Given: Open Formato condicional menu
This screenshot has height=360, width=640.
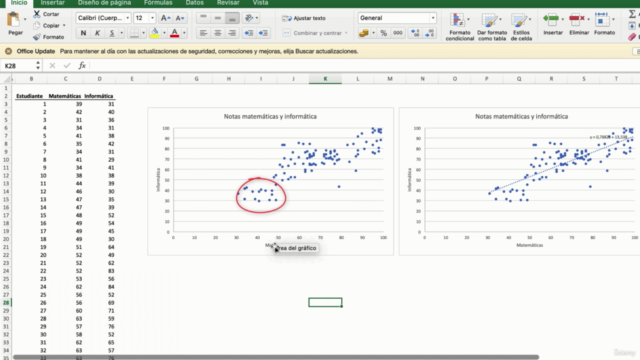Looking at the screenshot, I should pos(460,27).
